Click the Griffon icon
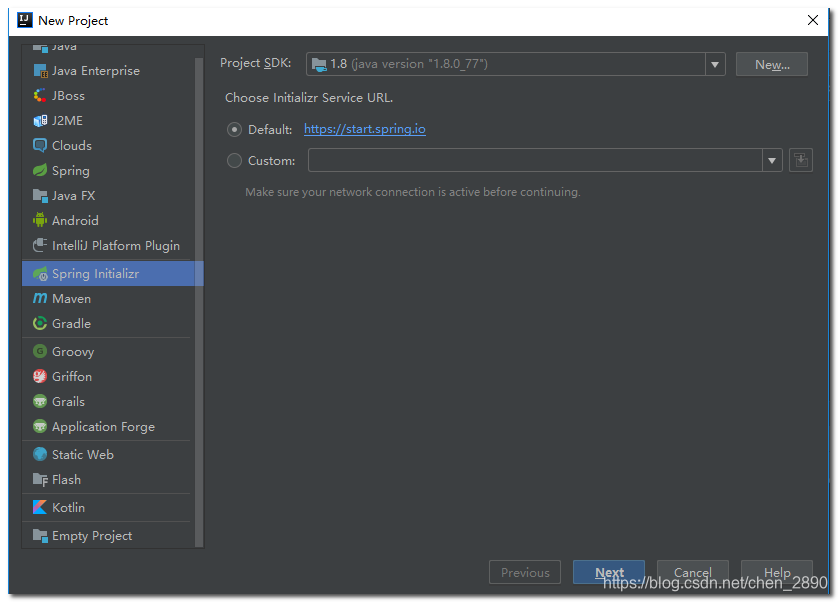838x602 pixels. point(40,376)
